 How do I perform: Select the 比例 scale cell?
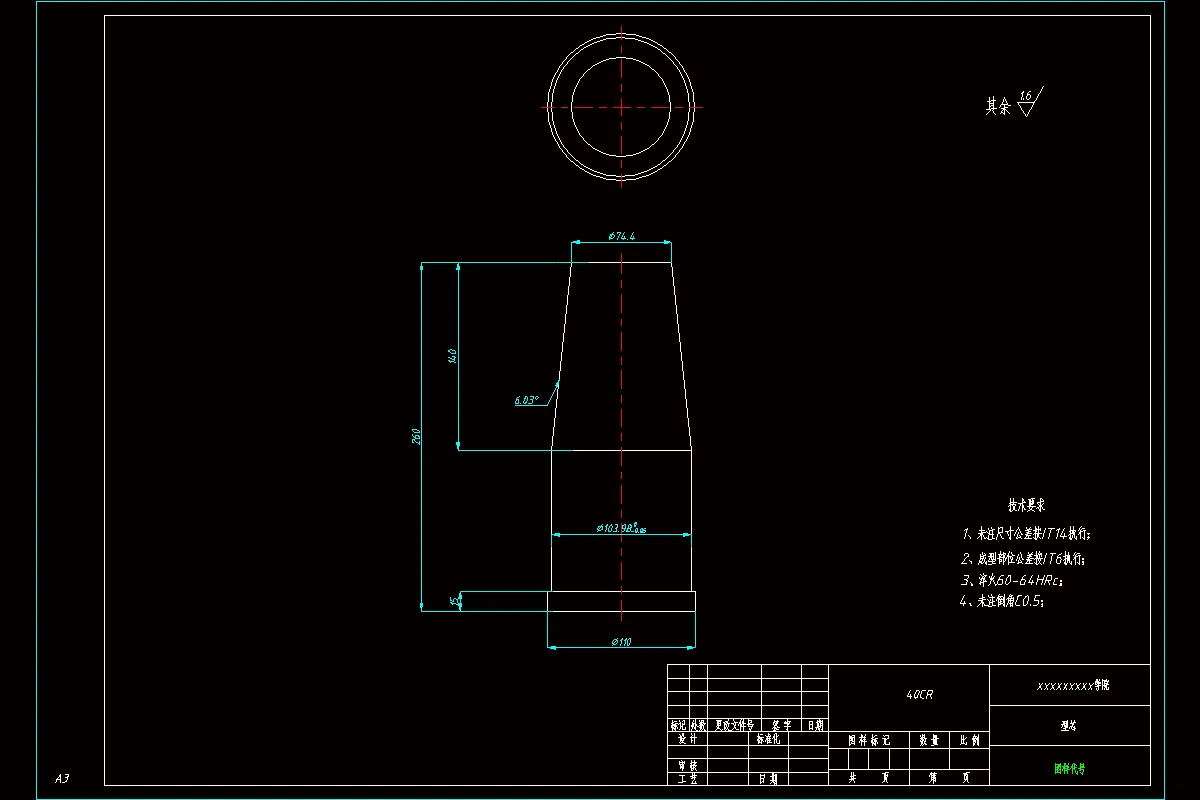[x=968, y=740]
